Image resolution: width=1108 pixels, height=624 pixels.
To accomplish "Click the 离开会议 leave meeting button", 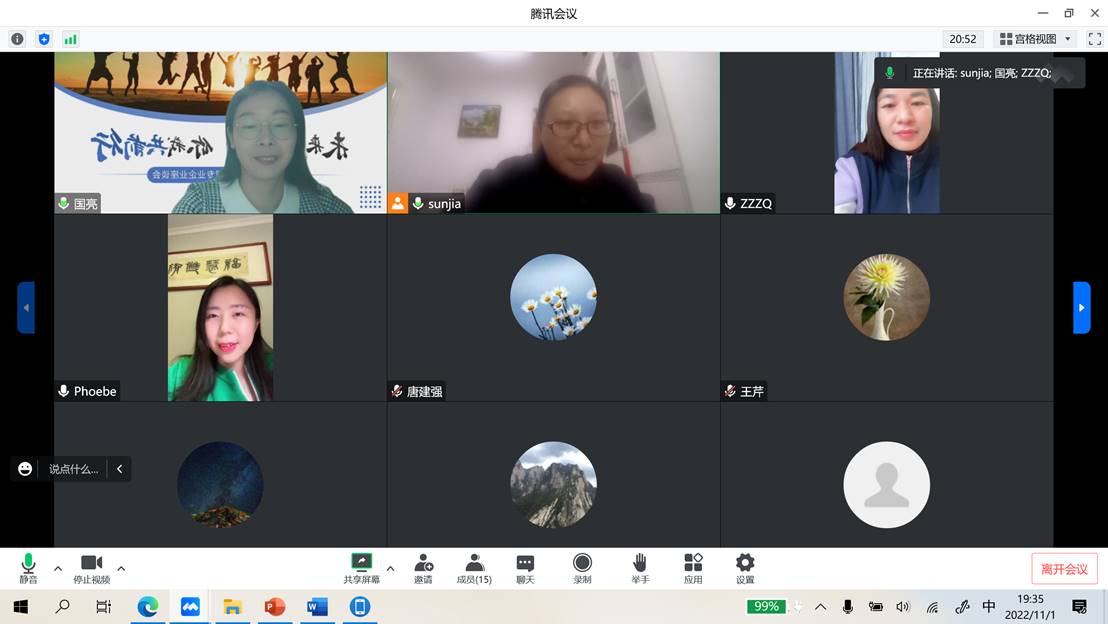I will pos(1064,569).
